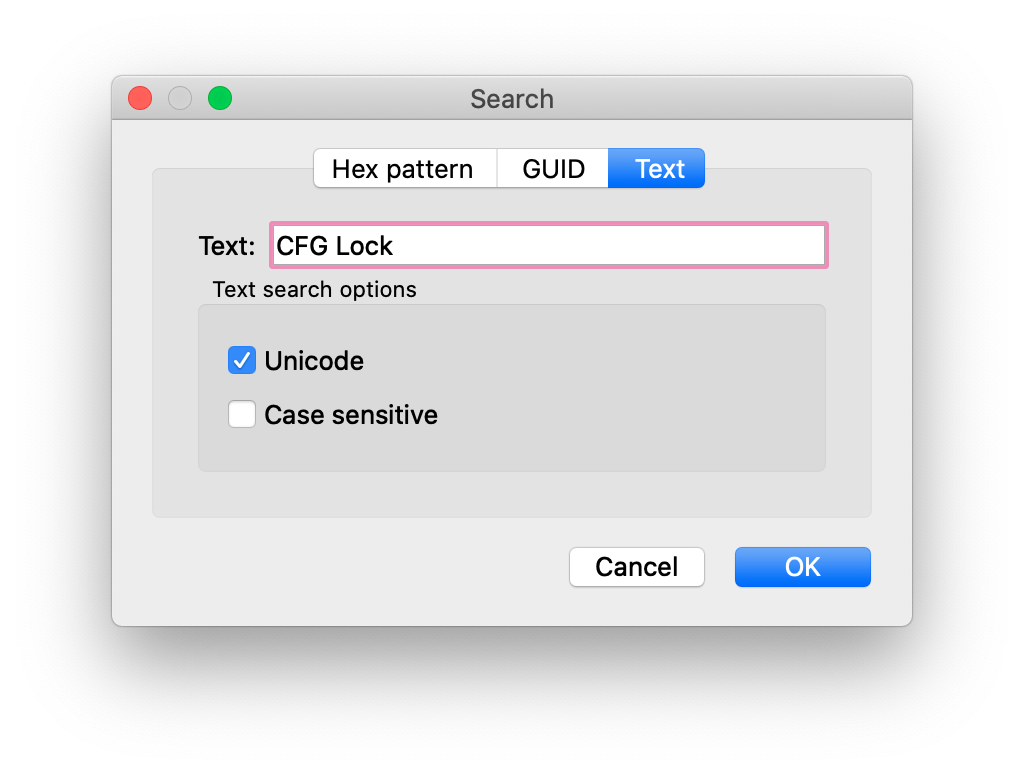Switch to the GUID tab
This screenshot has width=1024, height=774.
point(553,169)
